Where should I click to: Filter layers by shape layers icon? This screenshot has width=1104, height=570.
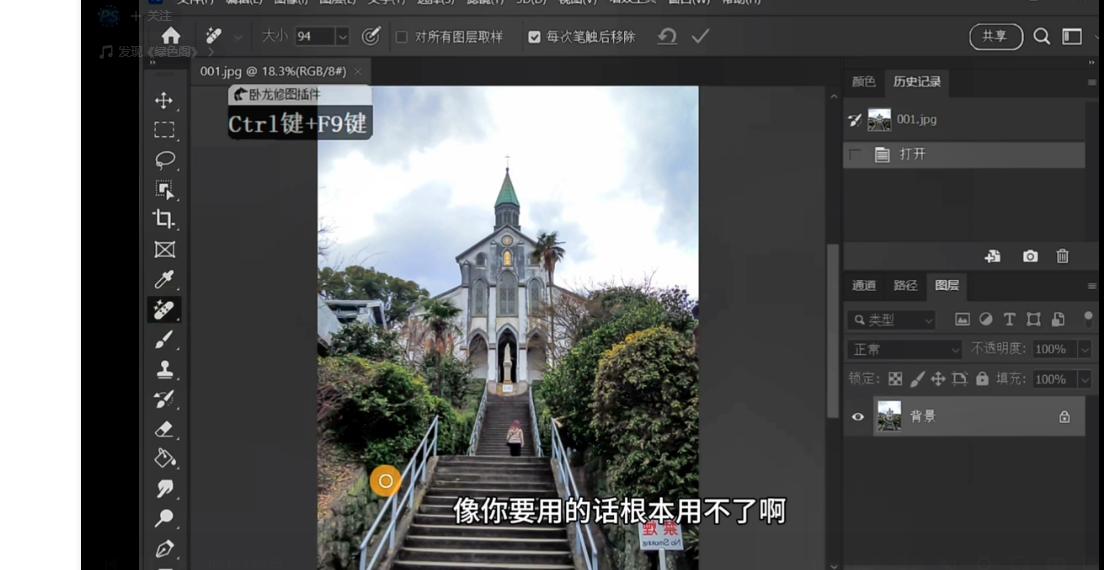click(x=1034, y=319)
